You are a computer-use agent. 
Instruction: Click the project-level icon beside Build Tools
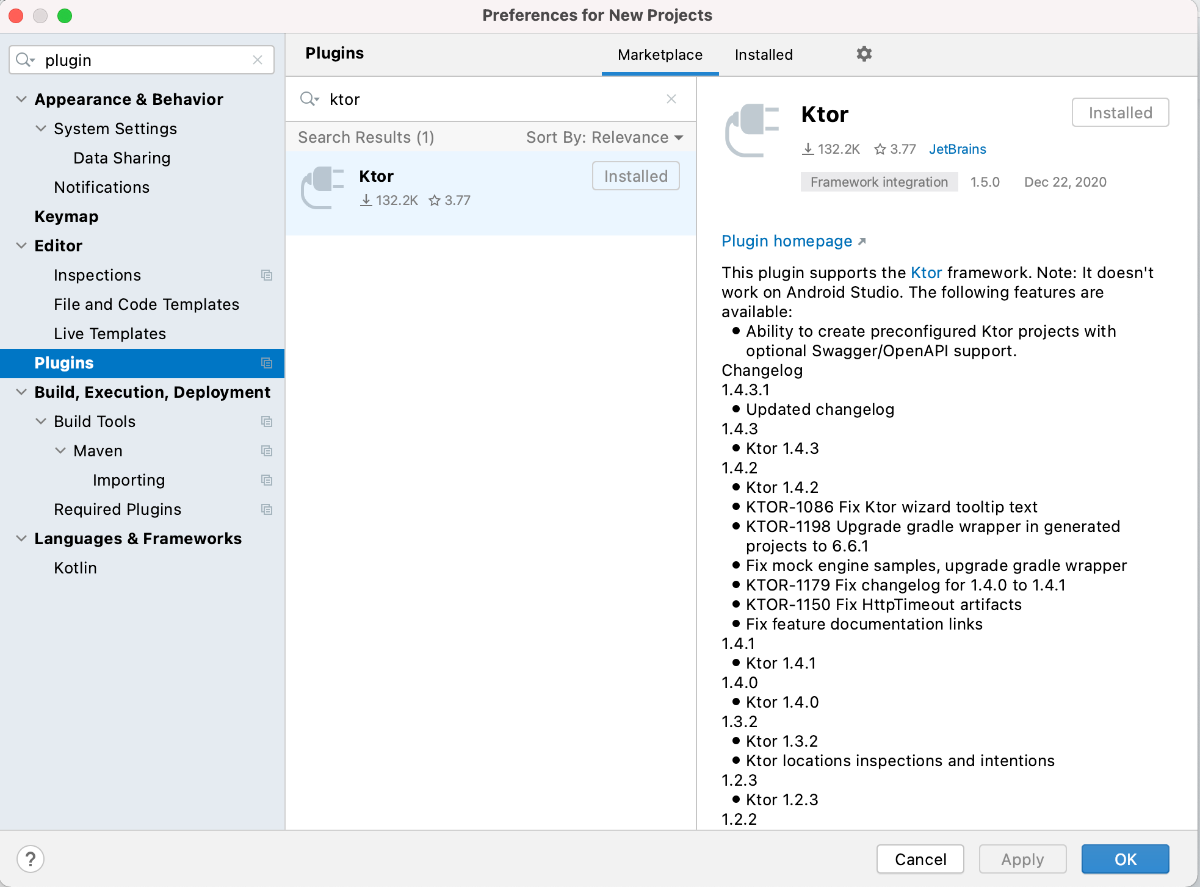pos(266,422)
